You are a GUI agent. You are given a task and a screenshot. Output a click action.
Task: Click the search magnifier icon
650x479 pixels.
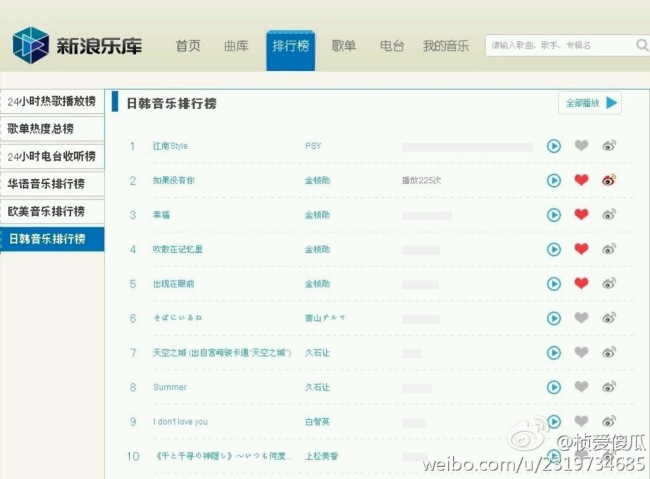click(642, 45)
